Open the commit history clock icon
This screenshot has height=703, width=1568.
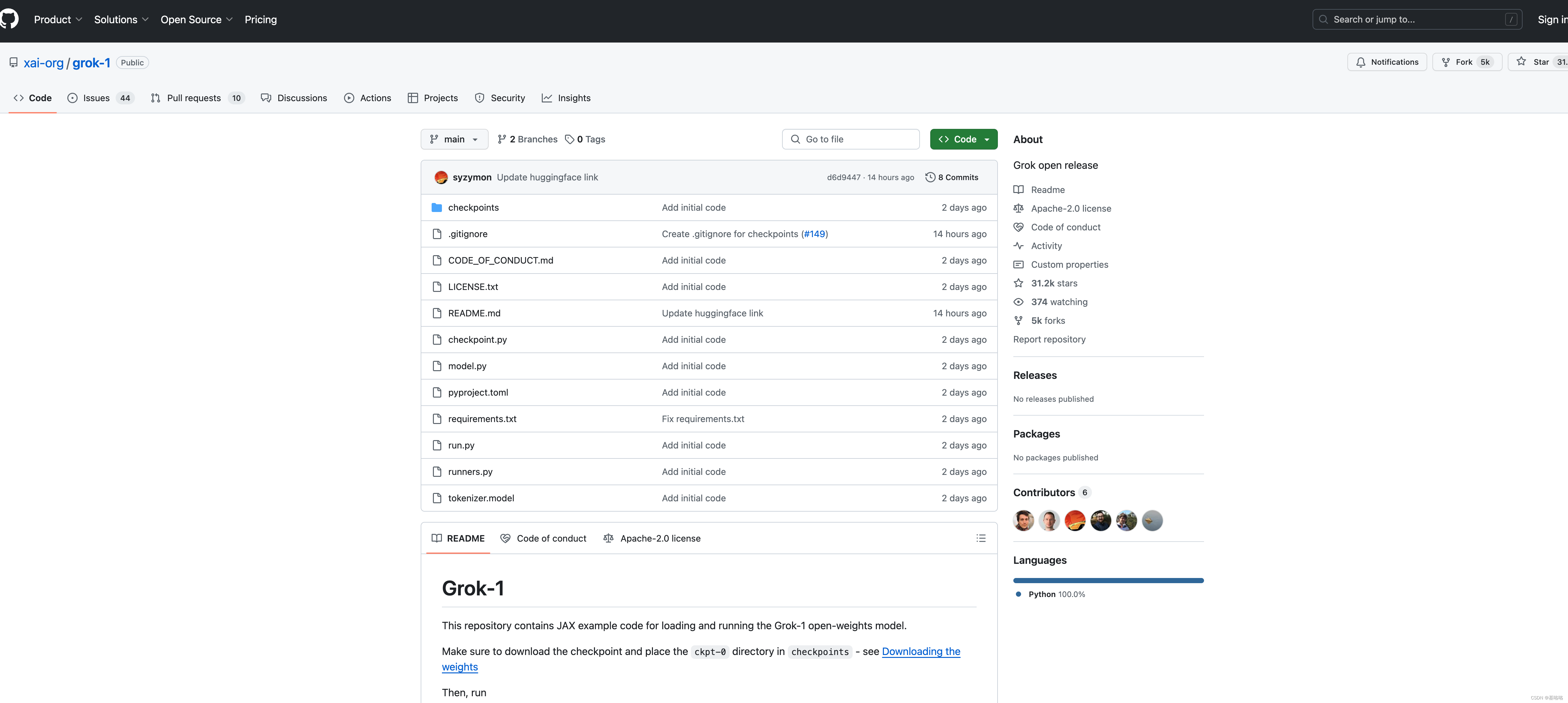coord(930,177)
